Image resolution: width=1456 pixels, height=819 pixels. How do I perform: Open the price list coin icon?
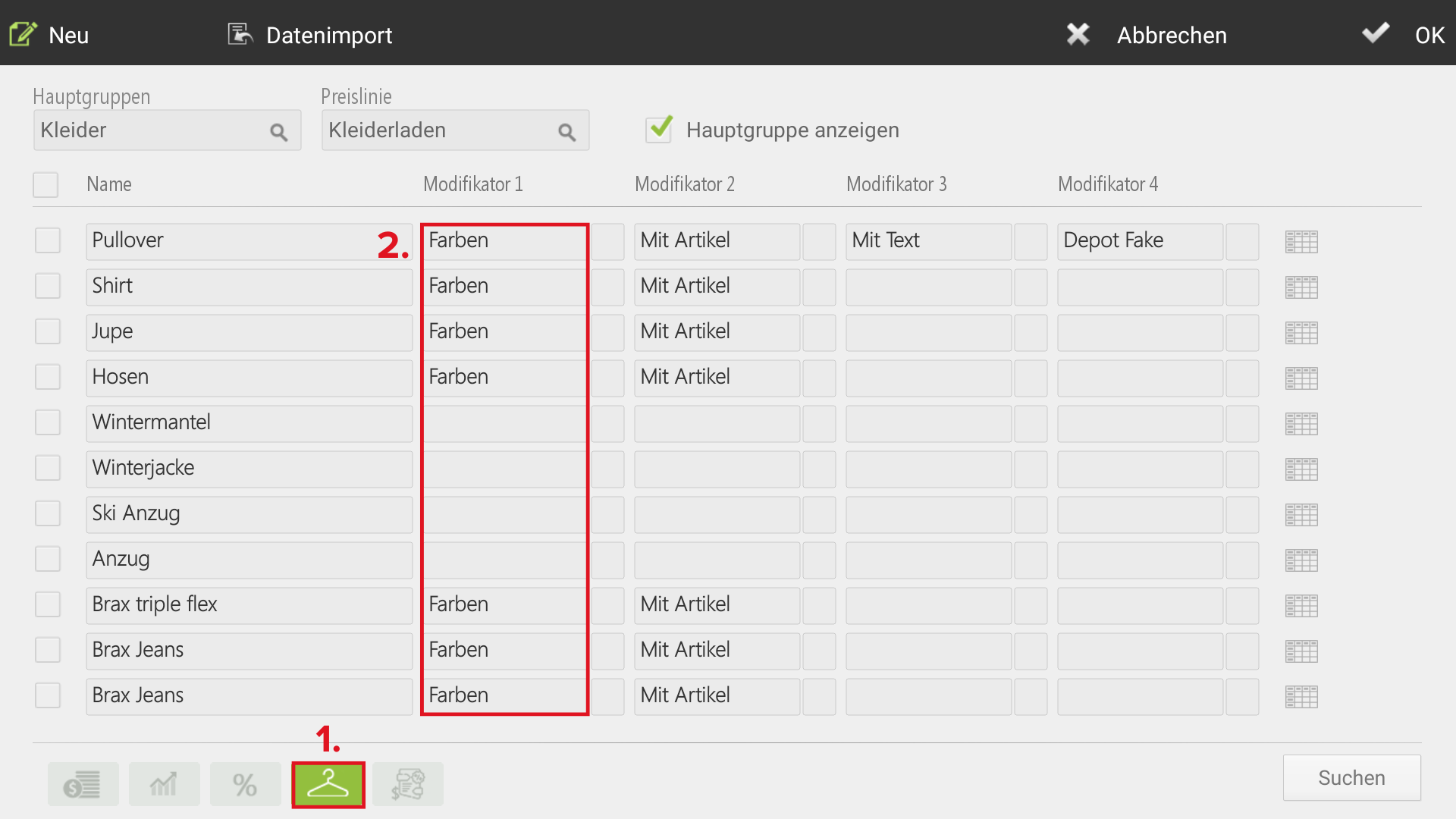point(83,784)
